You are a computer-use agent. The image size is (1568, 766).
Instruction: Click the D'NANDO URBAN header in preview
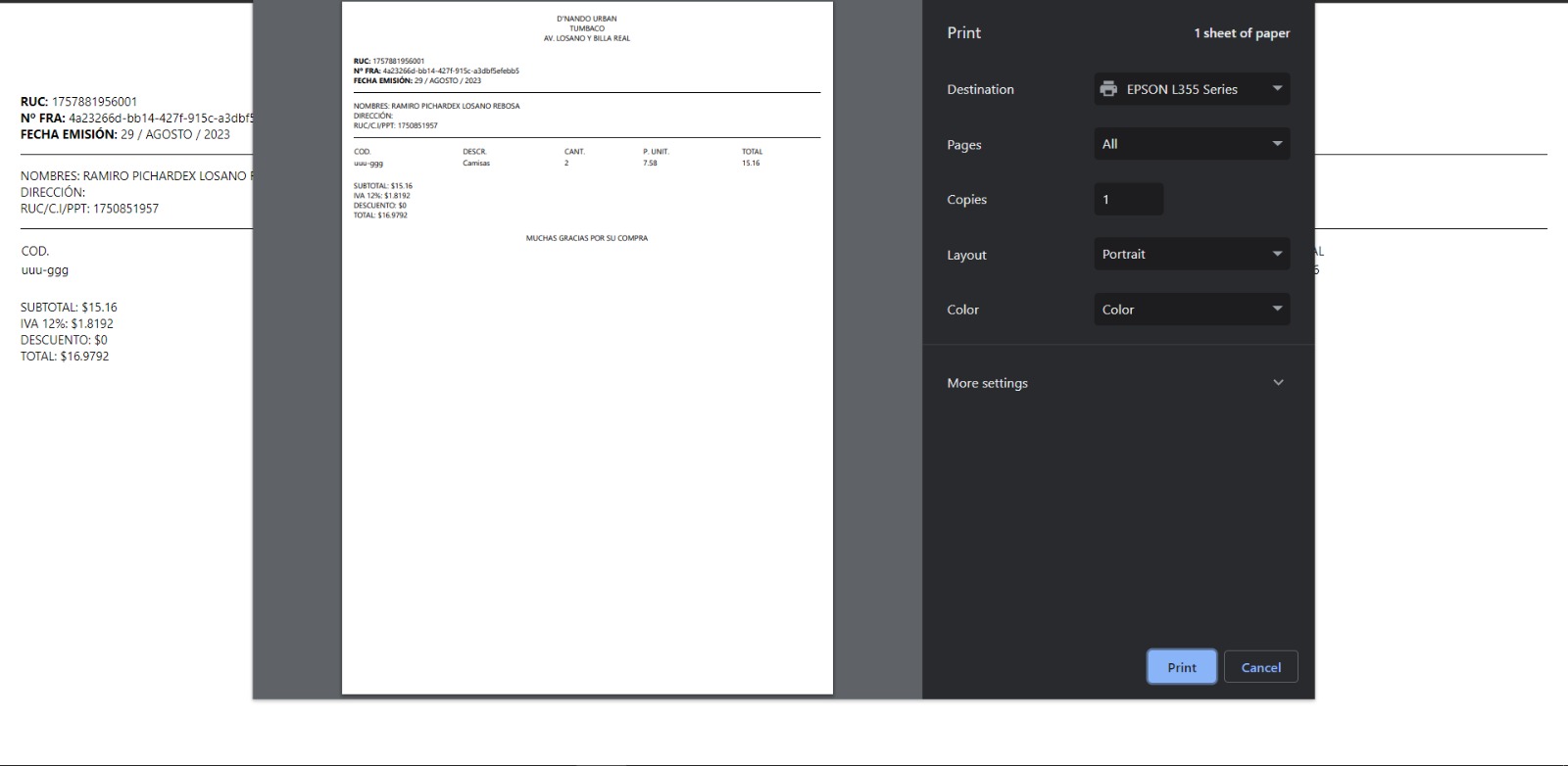click(x=587, y=19)
